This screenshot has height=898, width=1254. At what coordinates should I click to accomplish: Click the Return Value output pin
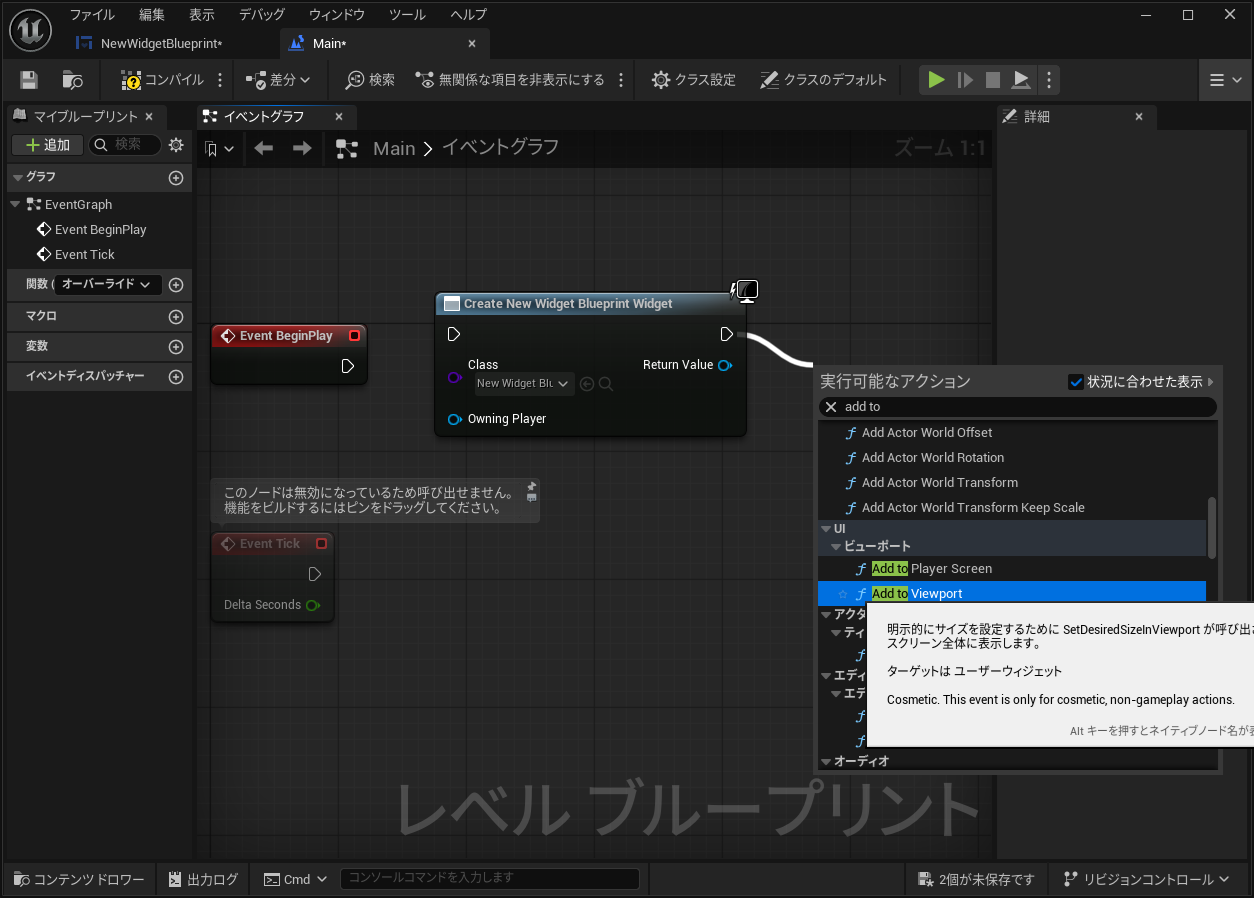tap(725, 365)
